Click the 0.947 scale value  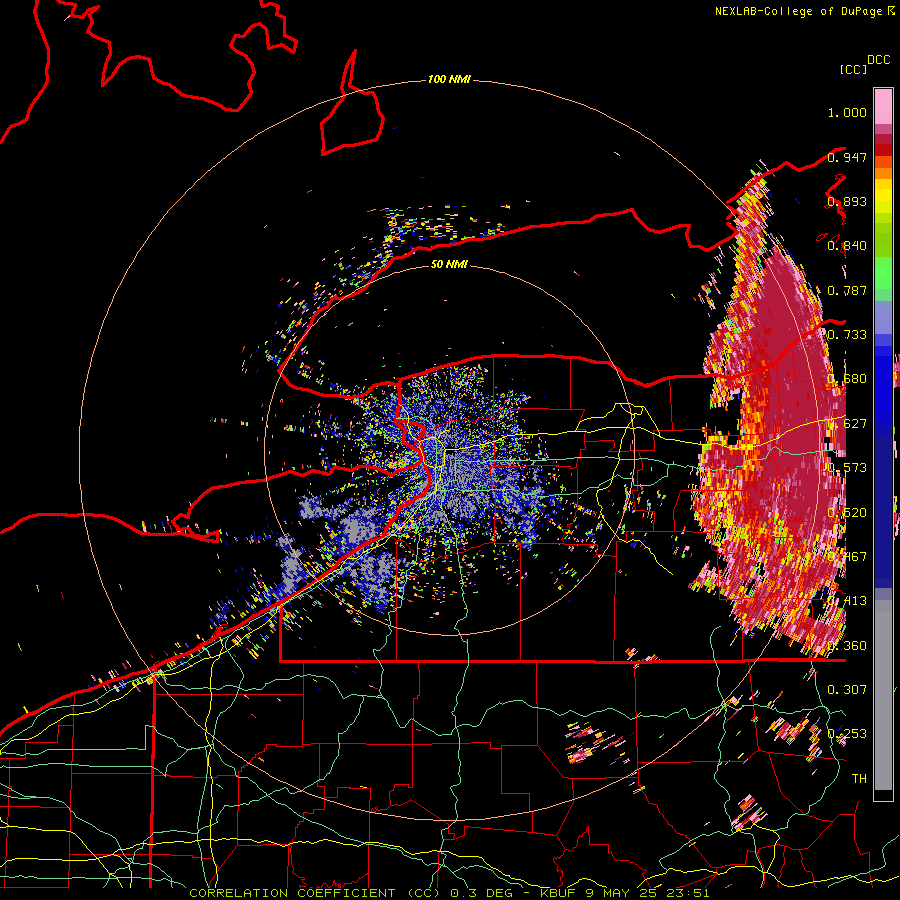point(847,157)
